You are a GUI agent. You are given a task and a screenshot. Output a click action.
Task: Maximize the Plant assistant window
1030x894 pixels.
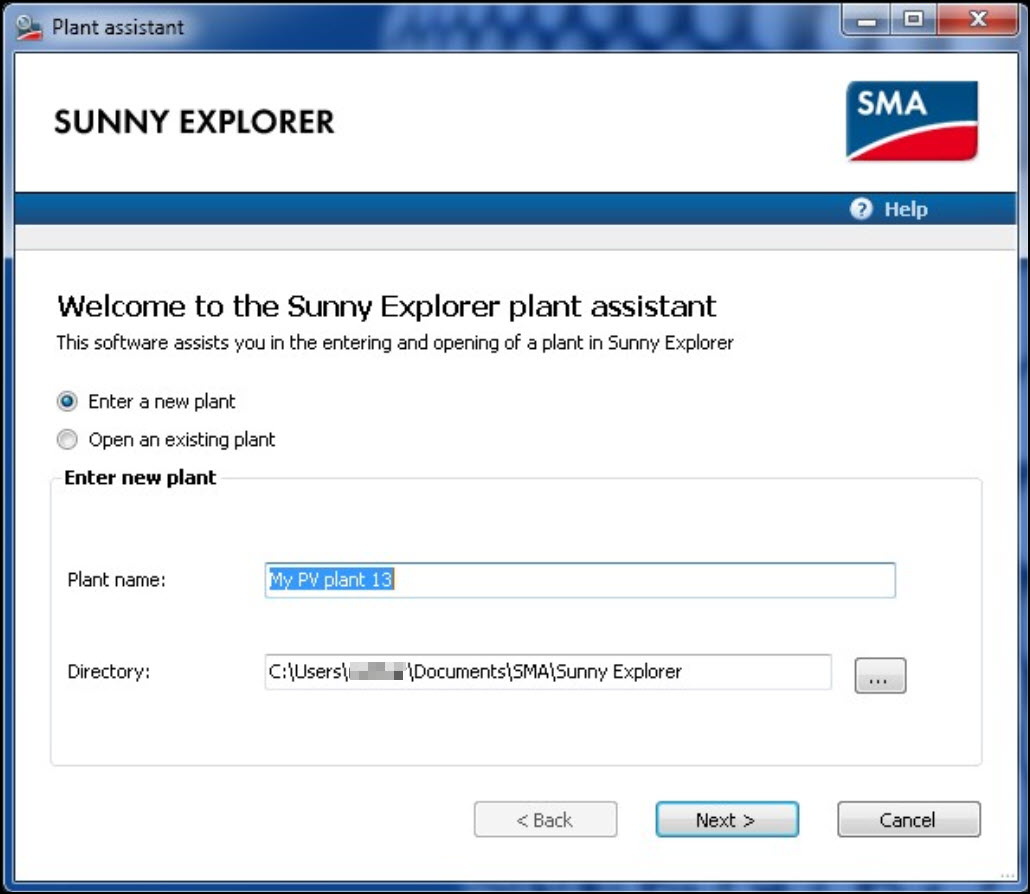click(x=913, y=20)
